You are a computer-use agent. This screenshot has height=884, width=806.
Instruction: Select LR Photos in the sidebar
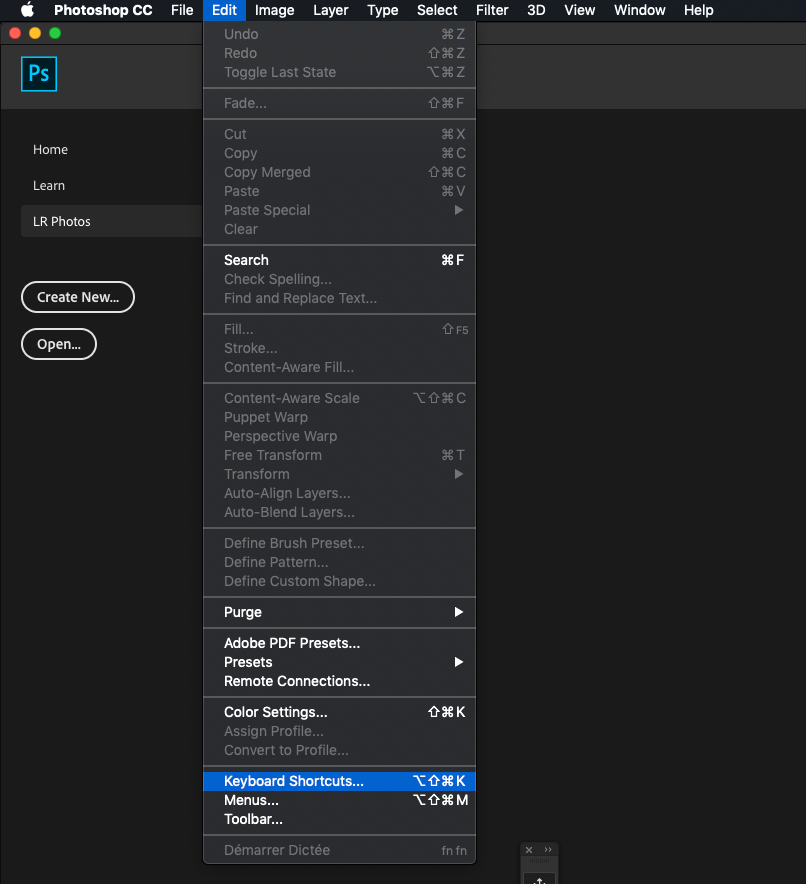click(x=62, y=221)
